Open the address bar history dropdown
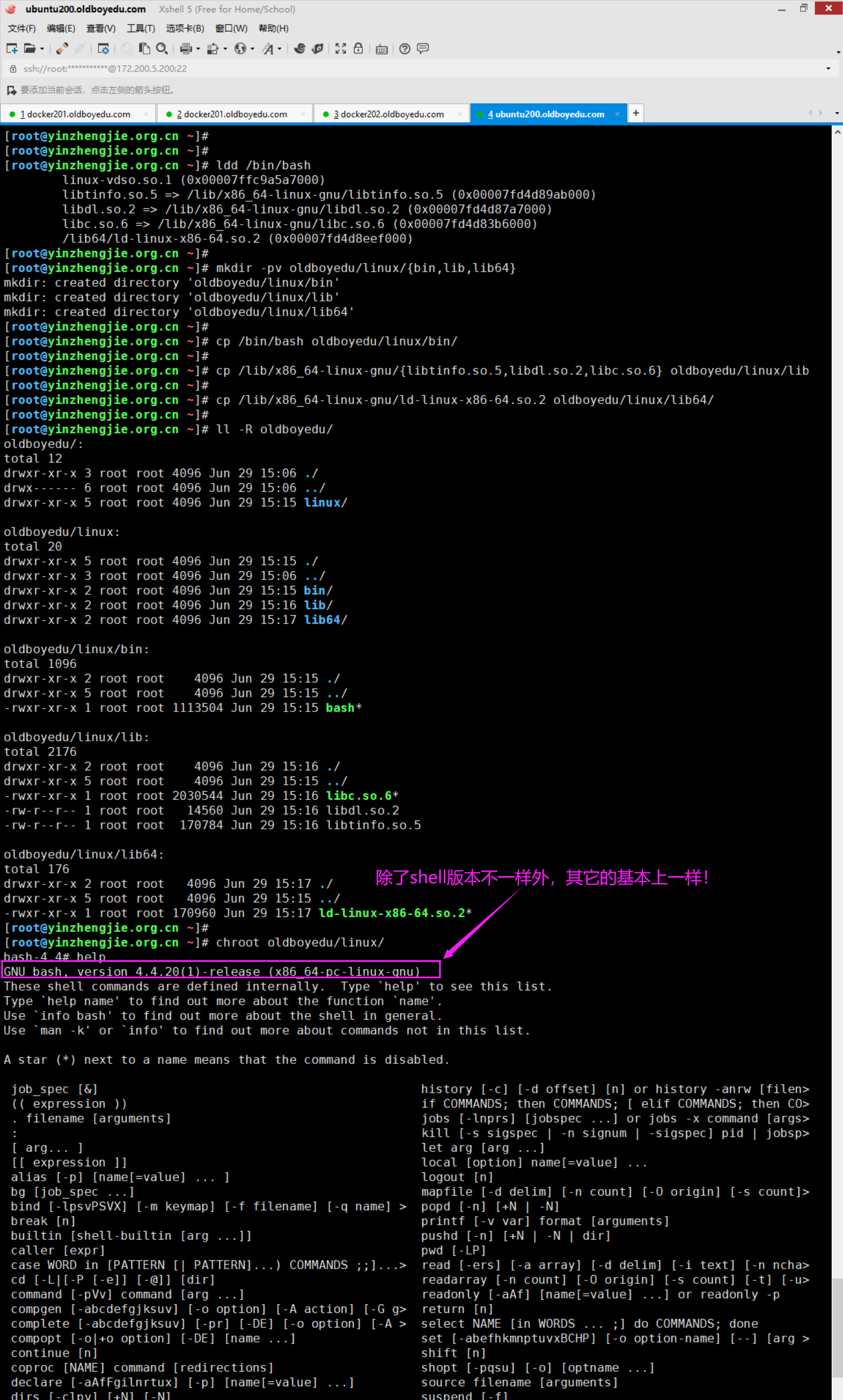Screen dimensions: 843x1400 [828, 69]
